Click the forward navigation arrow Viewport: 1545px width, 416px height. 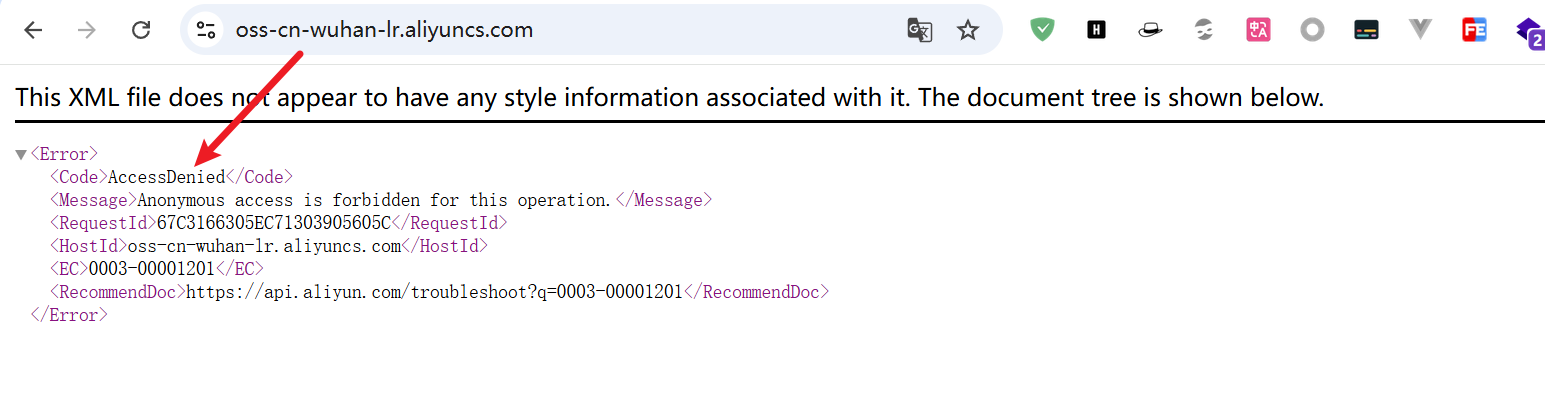coord(87,30)
